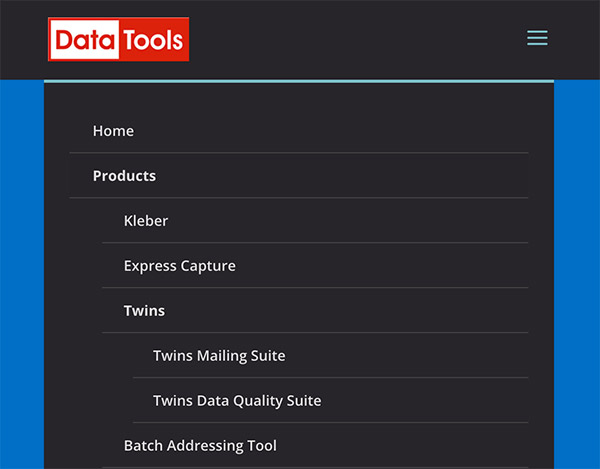Close the hamburger navigation menu icon

[537, 39]
